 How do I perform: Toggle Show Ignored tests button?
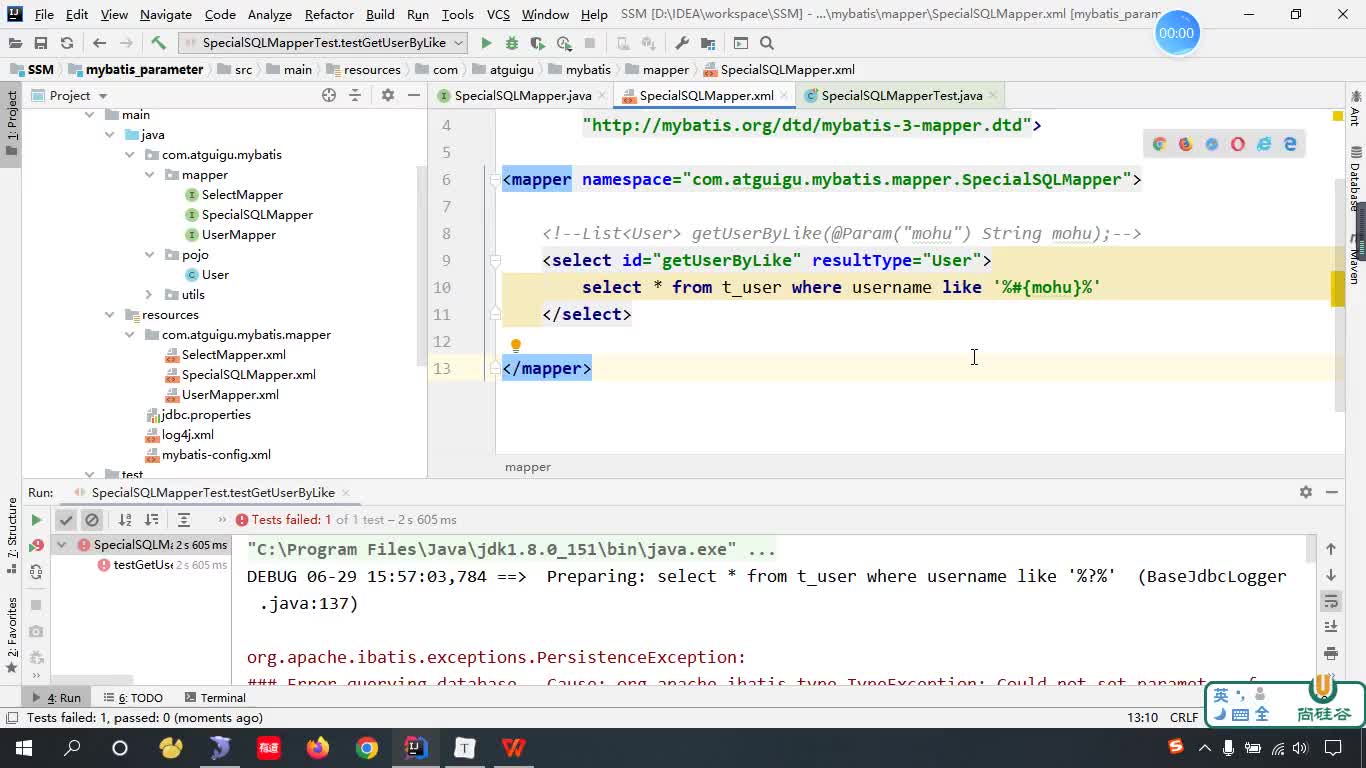click(92, 520)
